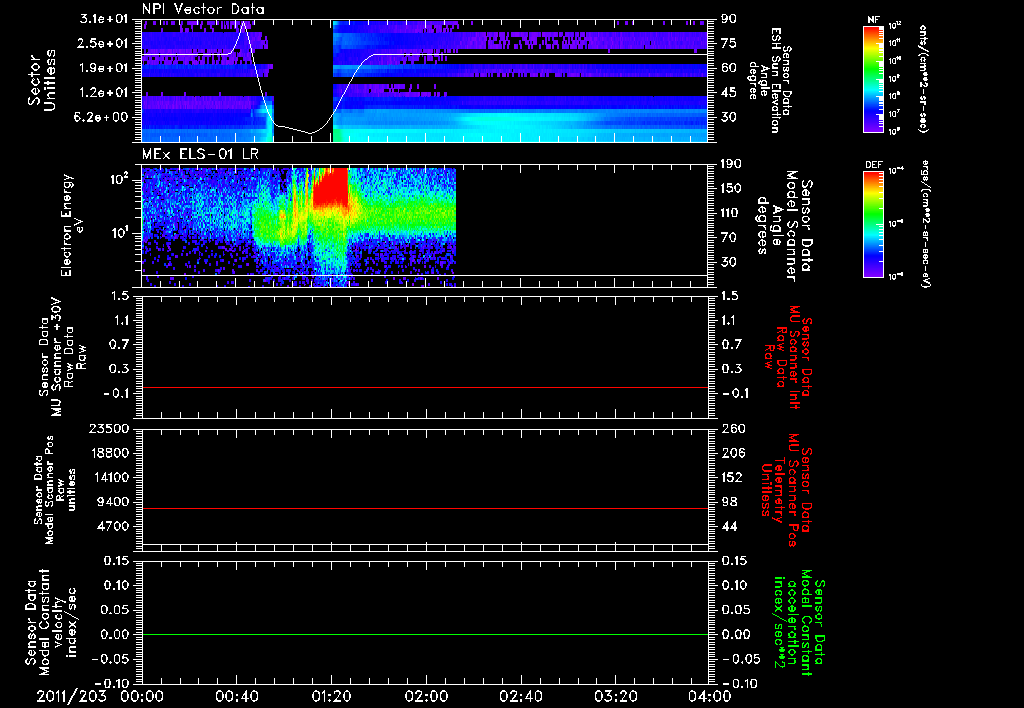Image resolution: width=1024 pixels, height=708 pixels.
Task: Click the red MU Scanner Pos telemetry line
Action: [424, 508]
